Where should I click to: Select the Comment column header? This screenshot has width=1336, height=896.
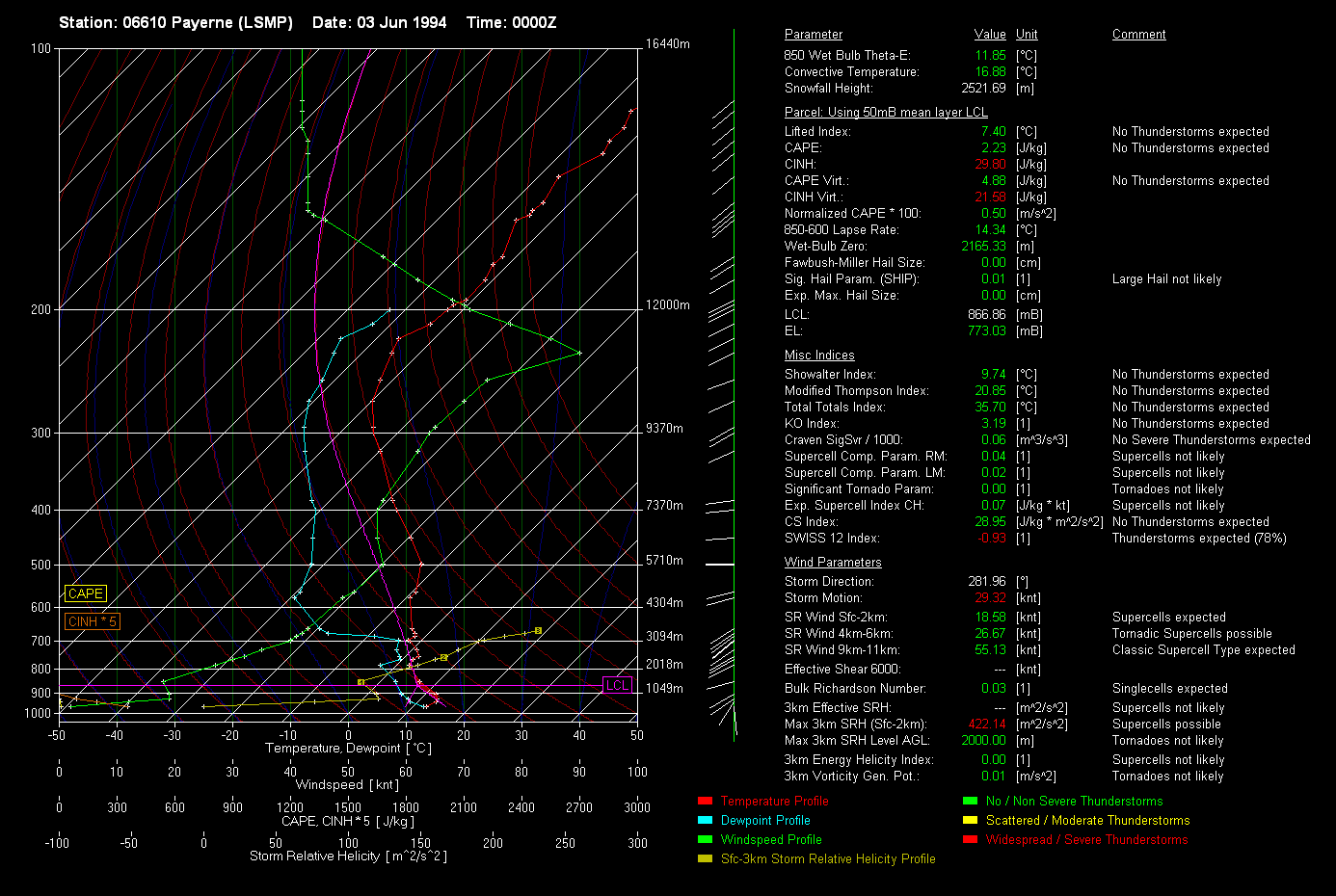click(1138, 34)
